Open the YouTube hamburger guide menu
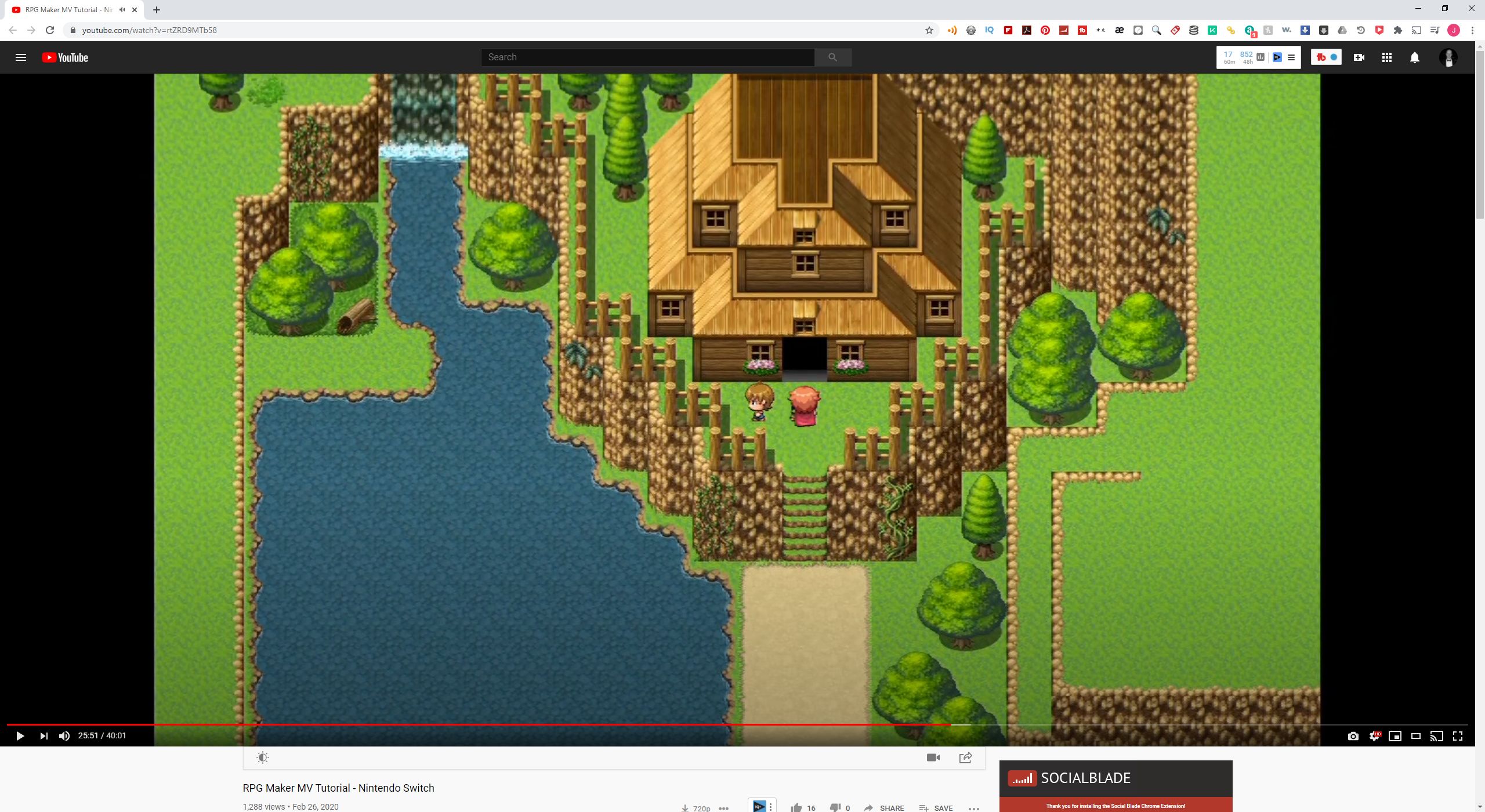The image size is (1485, 812). click(x=21, y=57)
